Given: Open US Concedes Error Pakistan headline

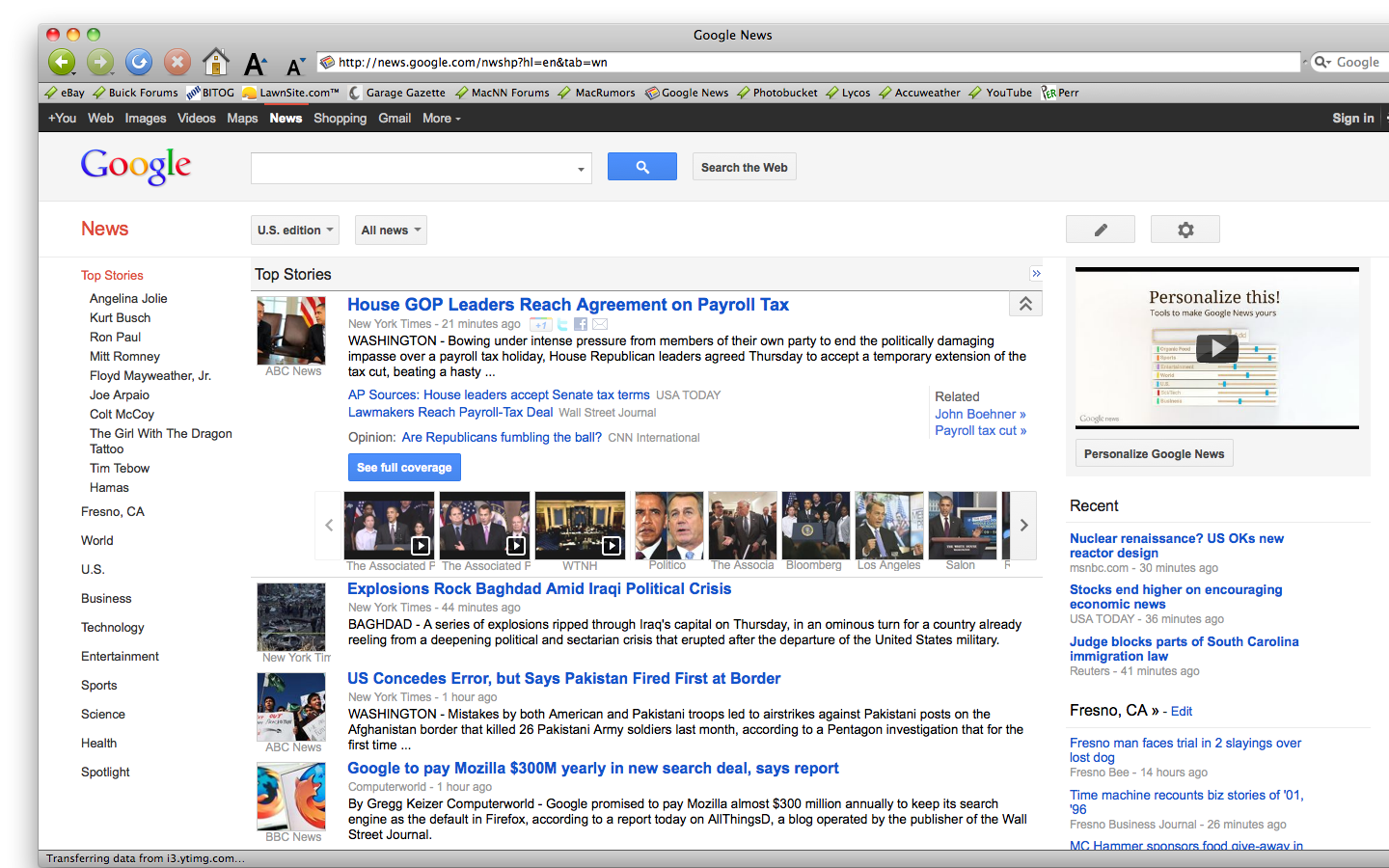Looking at the screenshot, I should click(564, 678).
